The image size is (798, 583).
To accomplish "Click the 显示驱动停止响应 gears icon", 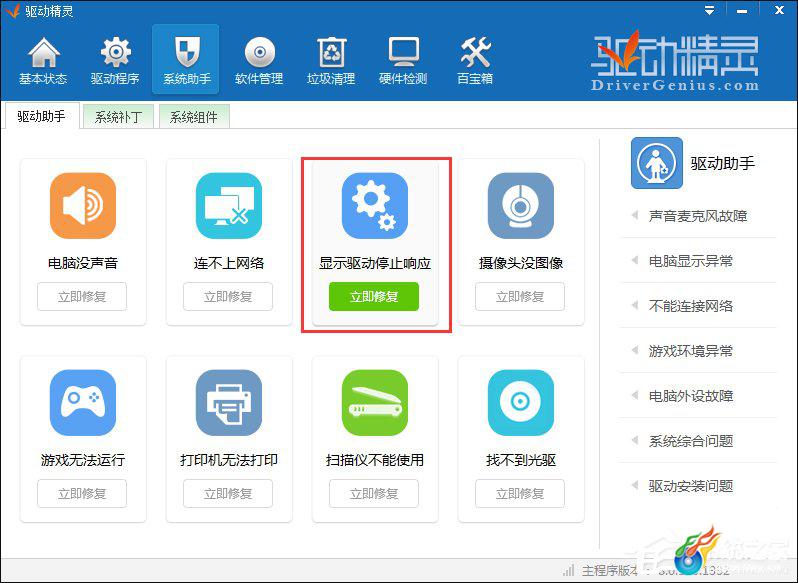I will coord(375,206).
